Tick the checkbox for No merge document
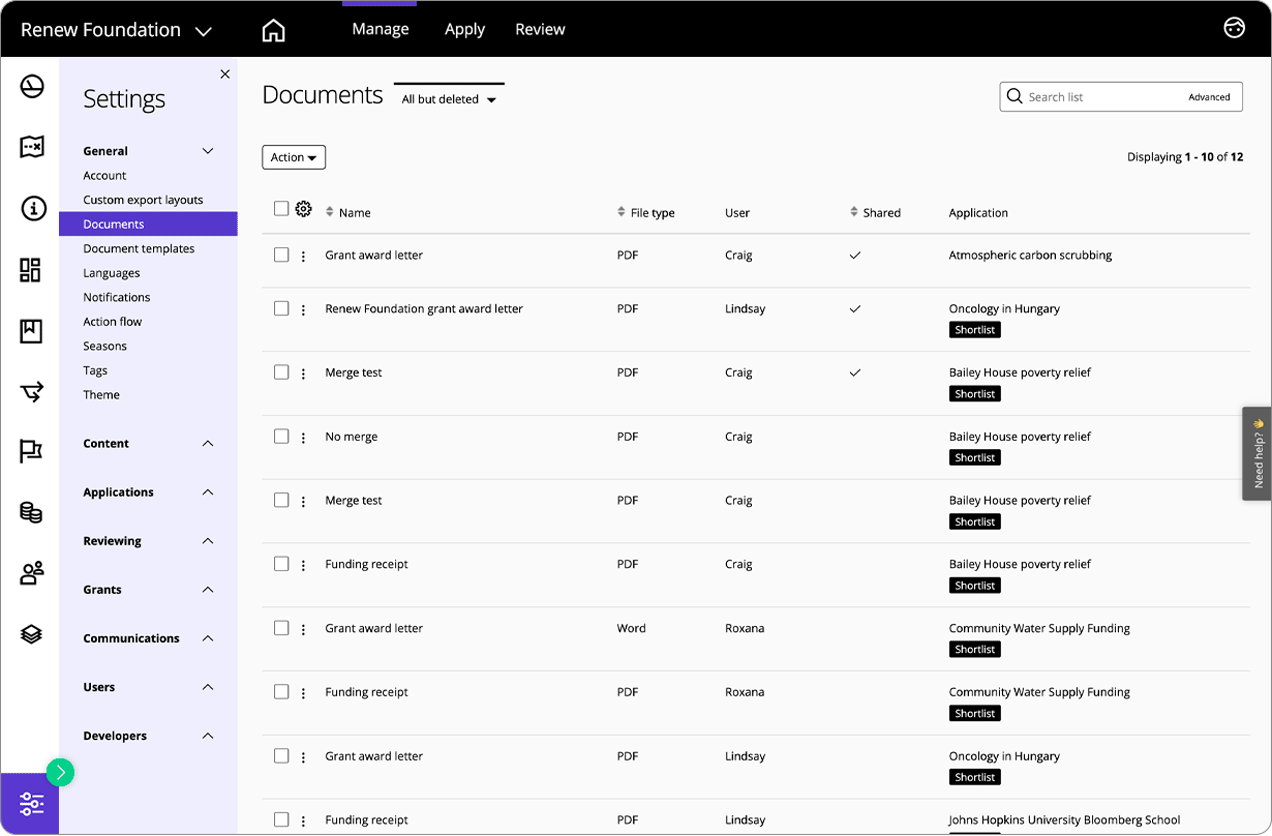The image size is (1272, 836). (x=281, y=436)
